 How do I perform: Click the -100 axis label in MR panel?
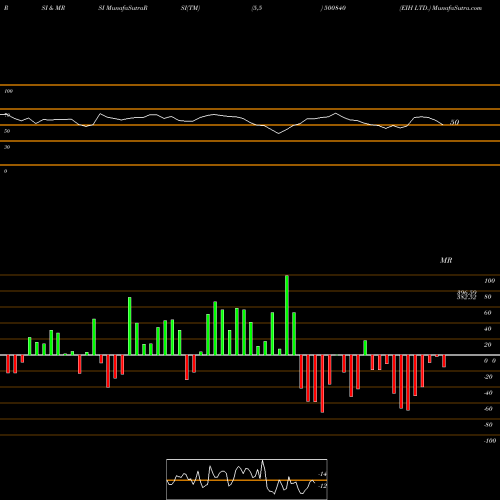(490, 441)
